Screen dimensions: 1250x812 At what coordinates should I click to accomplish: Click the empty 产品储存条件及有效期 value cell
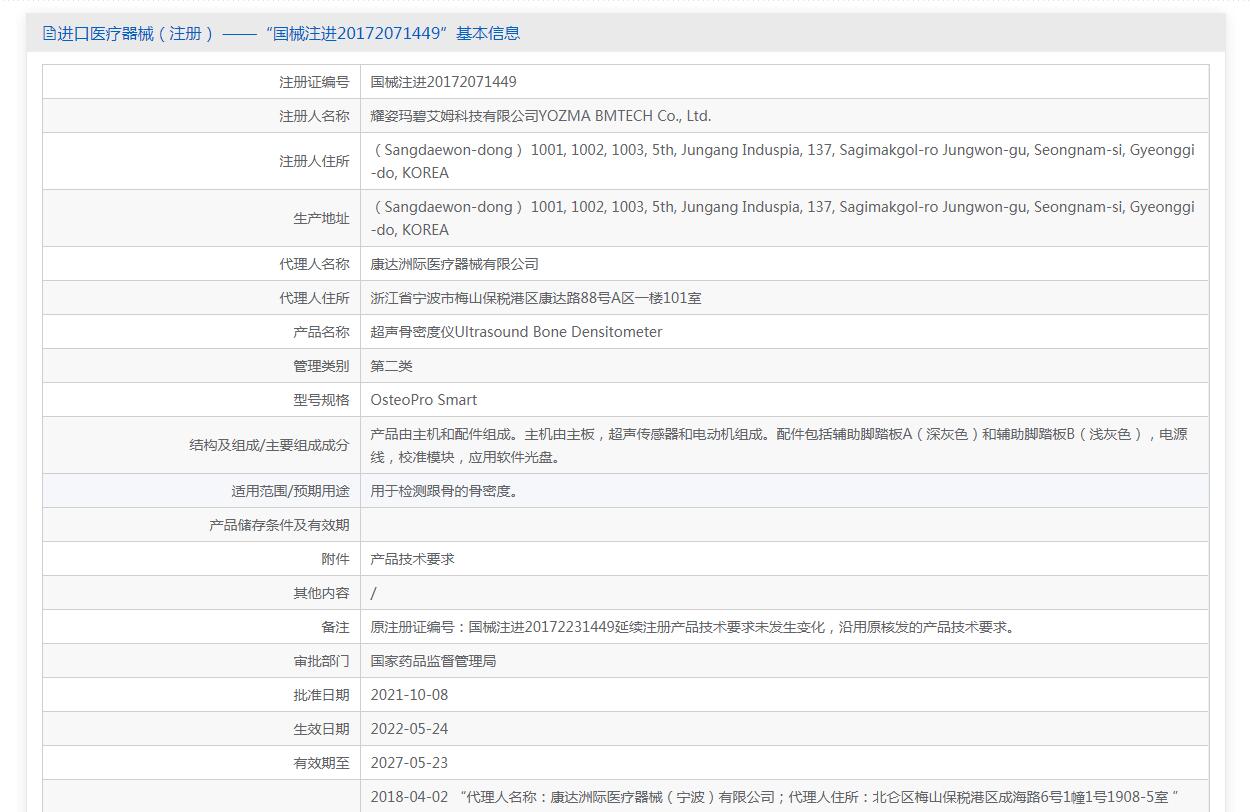[x=783, y=525]
